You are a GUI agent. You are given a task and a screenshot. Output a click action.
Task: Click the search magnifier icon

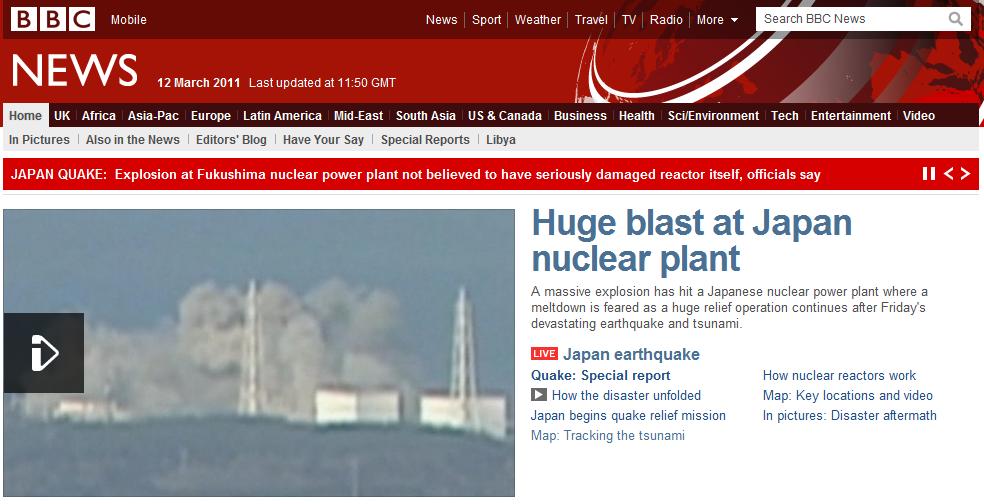click(956, 19)
